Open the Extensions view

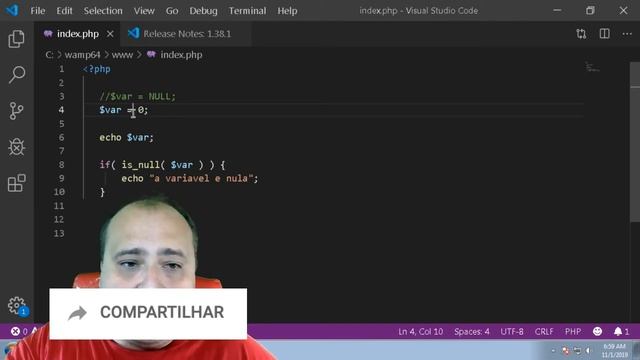[16, 183]
